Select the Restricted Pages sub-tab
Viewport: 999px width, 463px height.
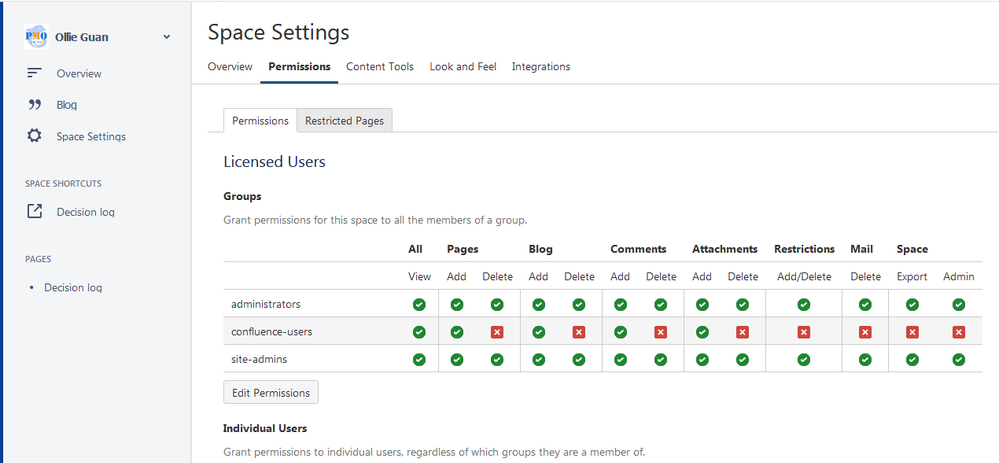coord(344,120)
